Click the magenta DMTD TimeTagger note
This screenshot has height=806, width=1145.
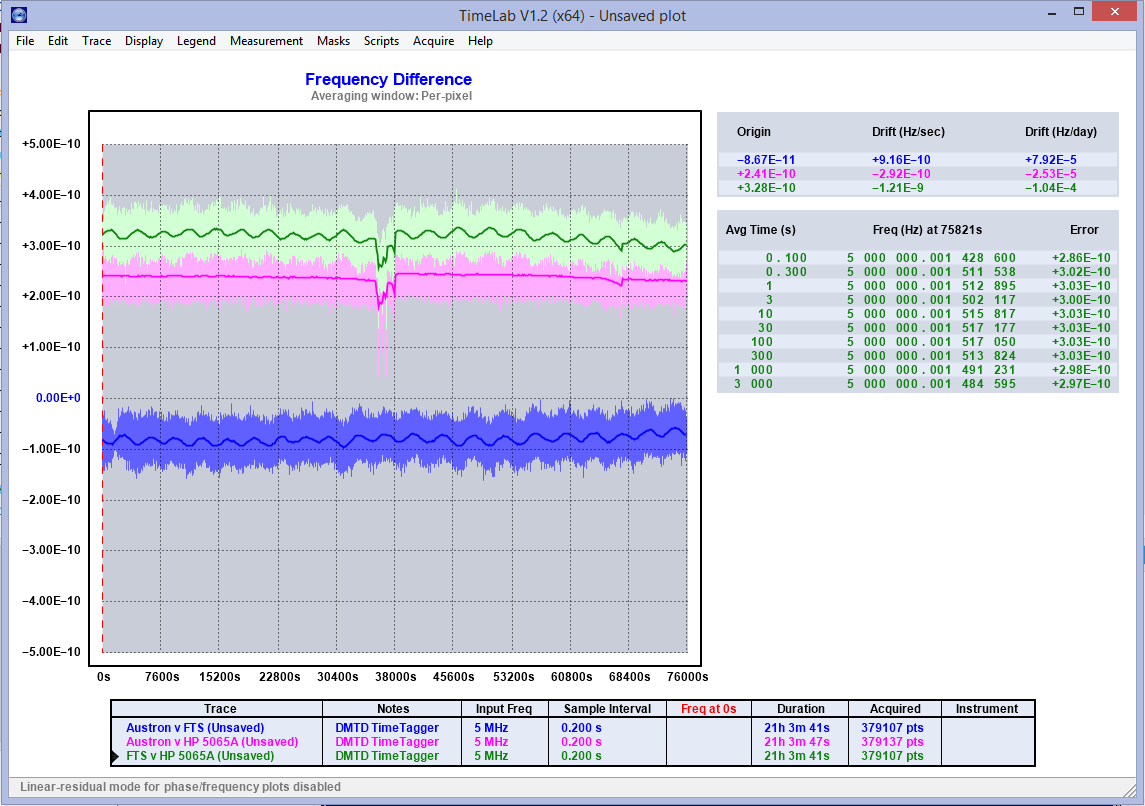point(387,742)
